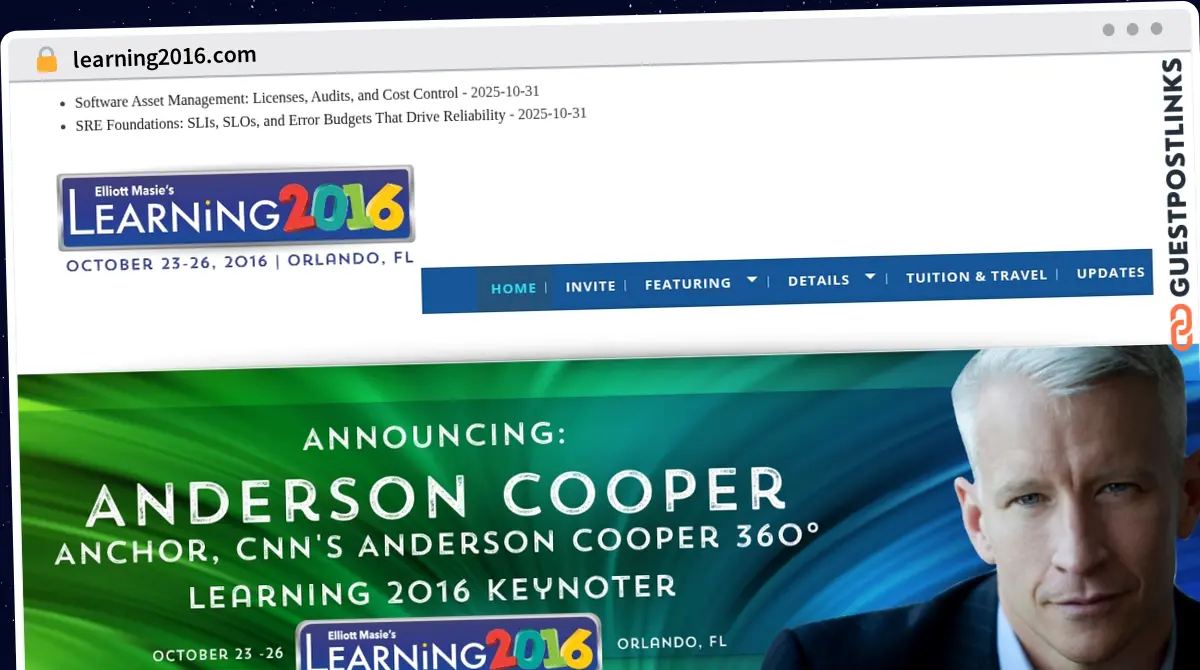Open the DETAILS menu item
Screen dimensions: 1200x670
click(819, 280)
